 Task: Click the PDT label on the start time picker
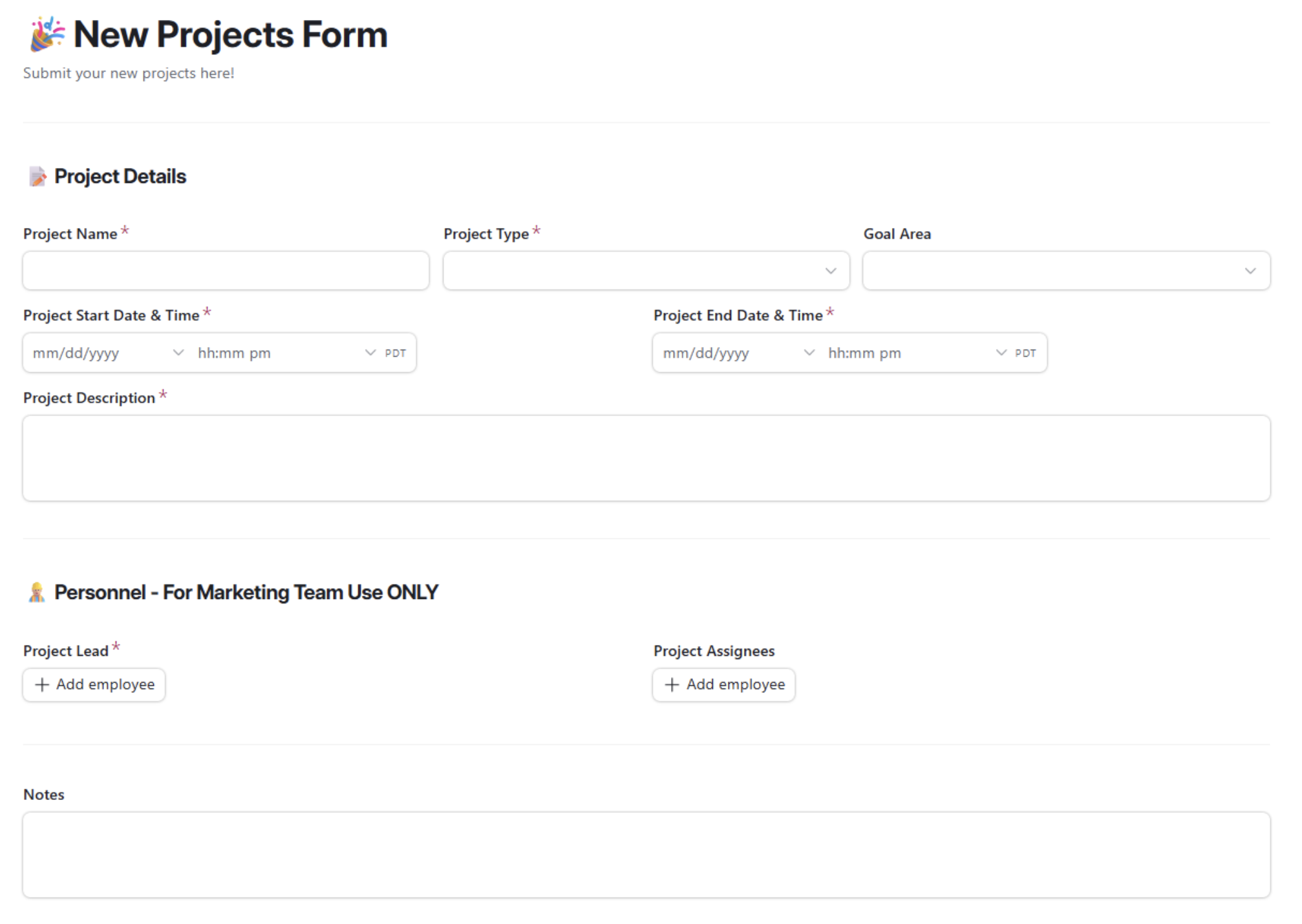[394, 352]
